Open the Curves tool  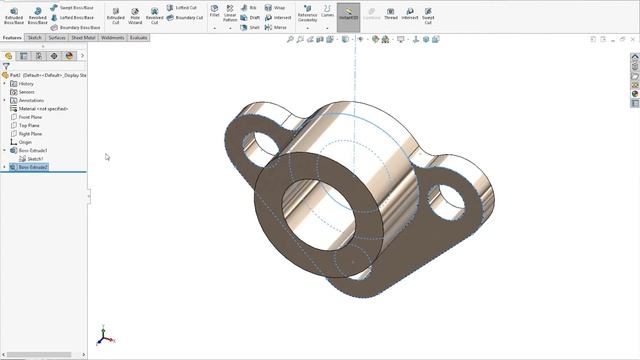point(327,11)
